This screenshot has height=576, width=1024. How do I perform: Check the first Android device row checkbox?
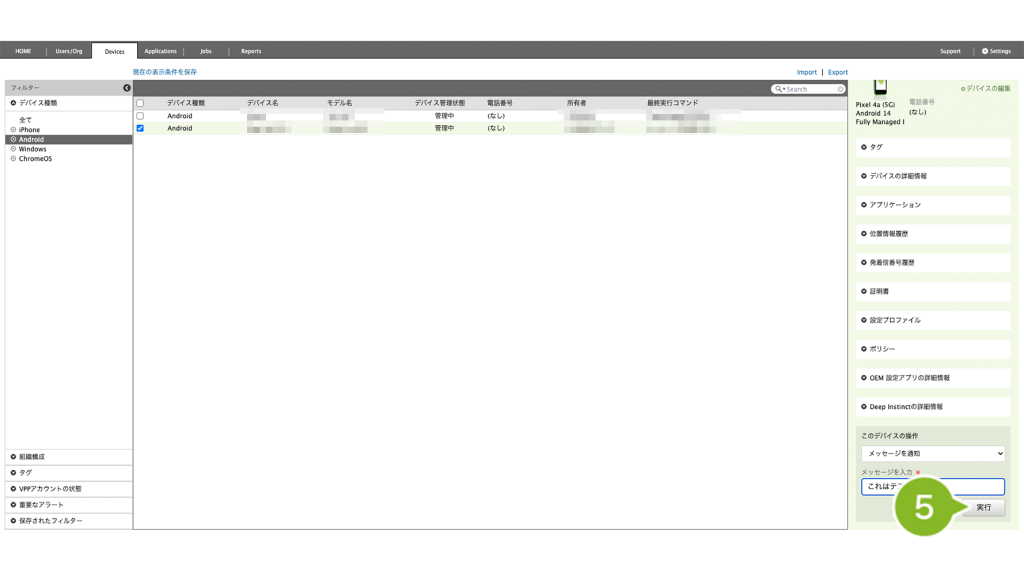[140, 116]
